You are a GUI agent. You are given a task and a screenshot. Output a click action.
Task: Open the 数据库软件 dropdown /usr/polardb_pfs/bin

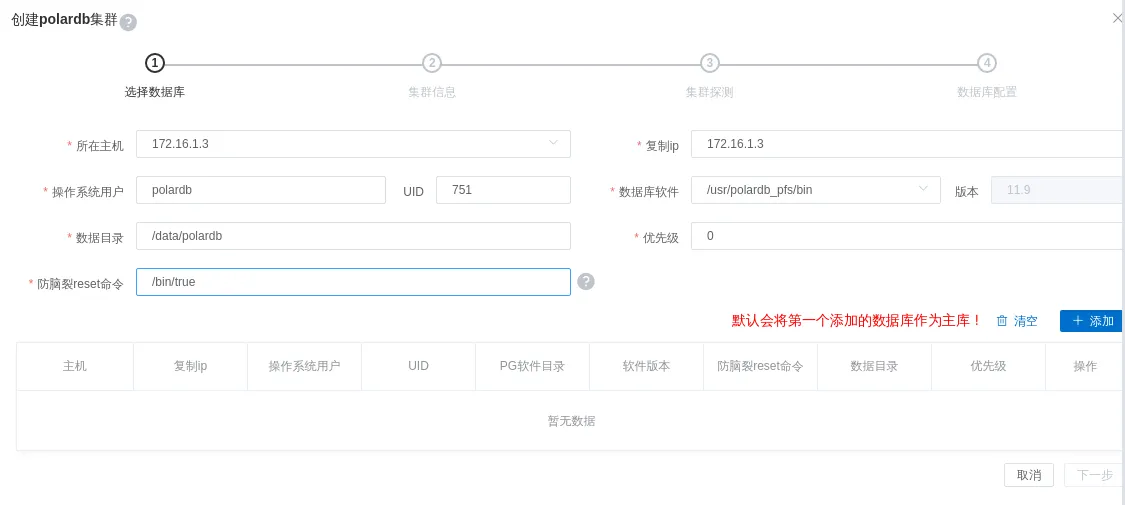pyautogui.click(x=816, y=190)
